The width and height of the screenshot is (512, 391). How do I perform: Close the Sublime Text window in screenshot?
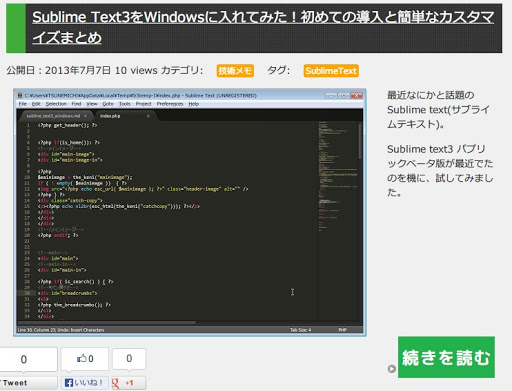pyautogui.click(x=356, y=96)
